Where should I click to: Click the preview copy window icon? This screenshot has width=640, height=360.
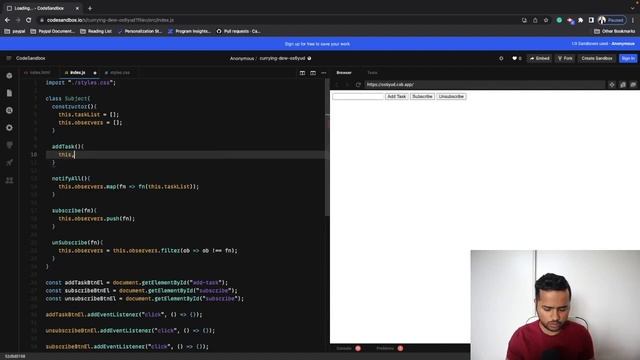tap(622, 84)
